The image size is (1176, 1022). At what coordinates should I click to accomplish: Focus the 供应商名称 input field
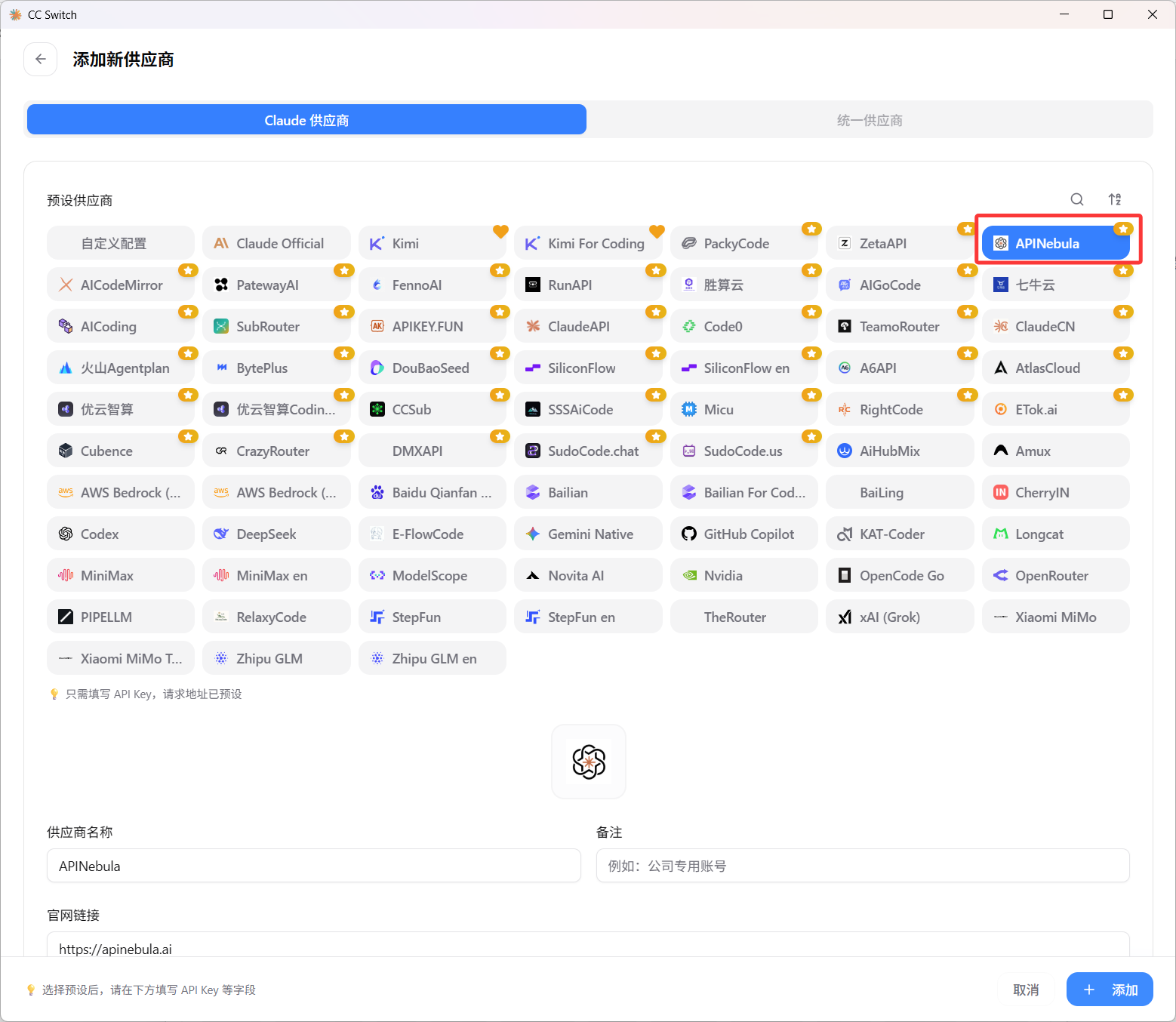point(314,866)
